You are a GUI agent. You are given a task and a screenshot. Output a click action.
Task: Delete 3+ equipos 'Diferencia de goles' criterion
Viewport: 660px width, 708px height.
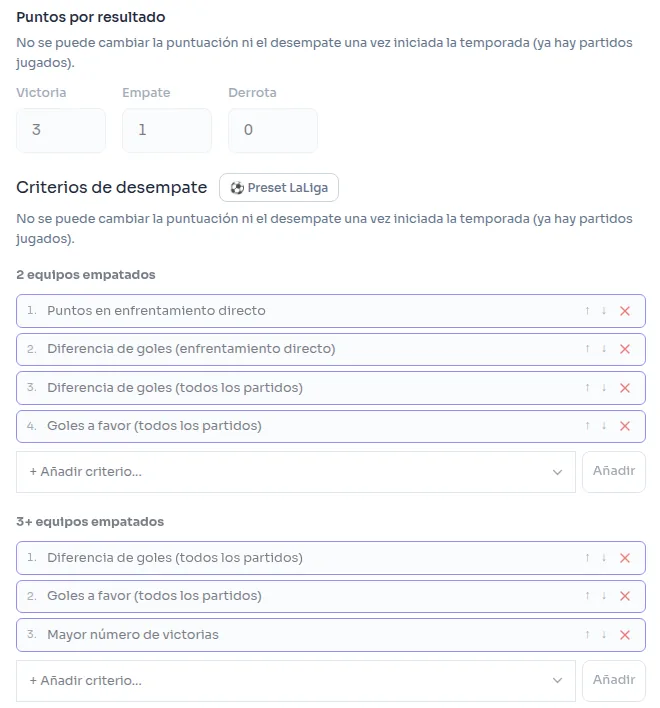tap(625, 558)
